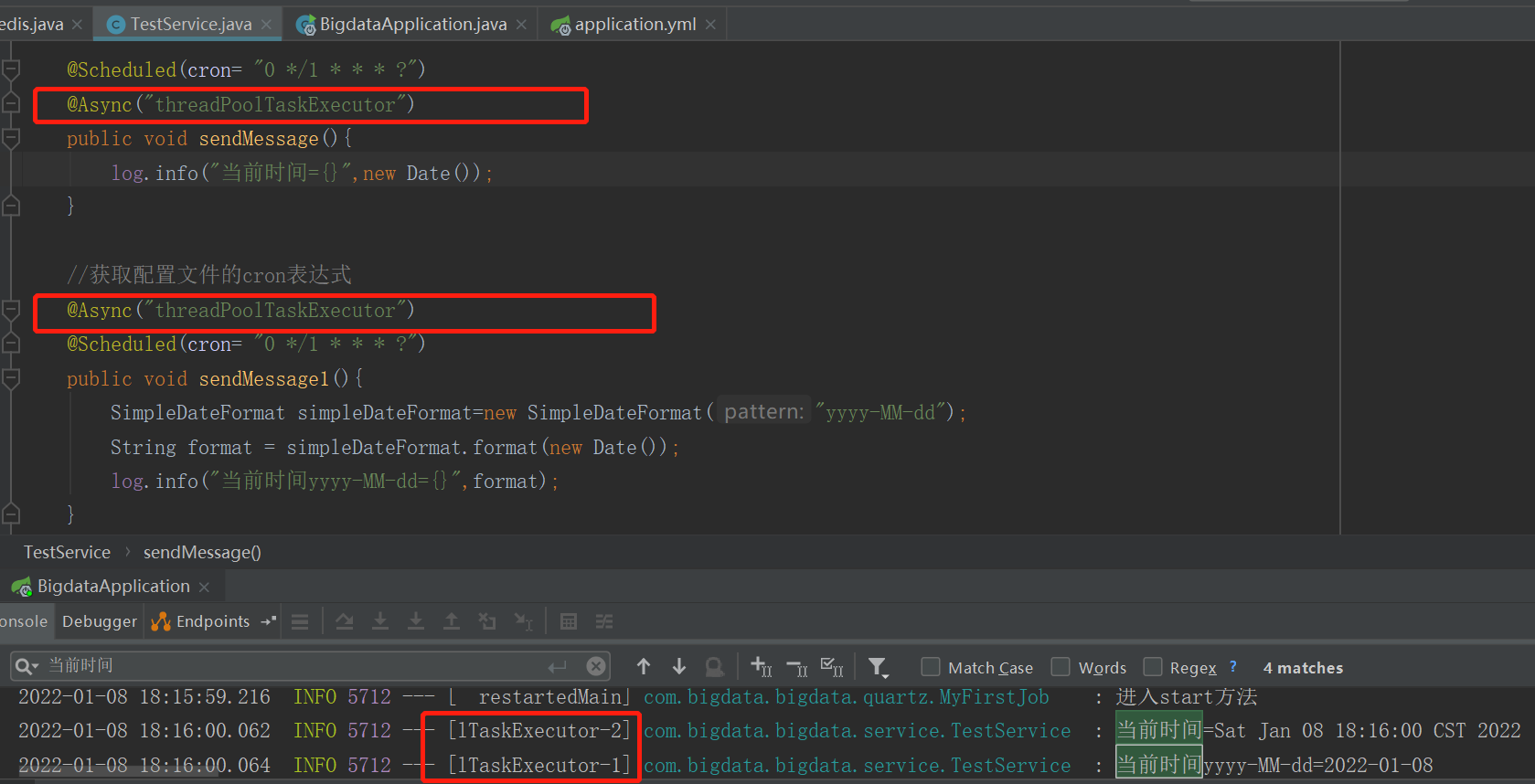Click fold end marker after sendMessage1 body
1535x784 pixels.
click(11, 514)
